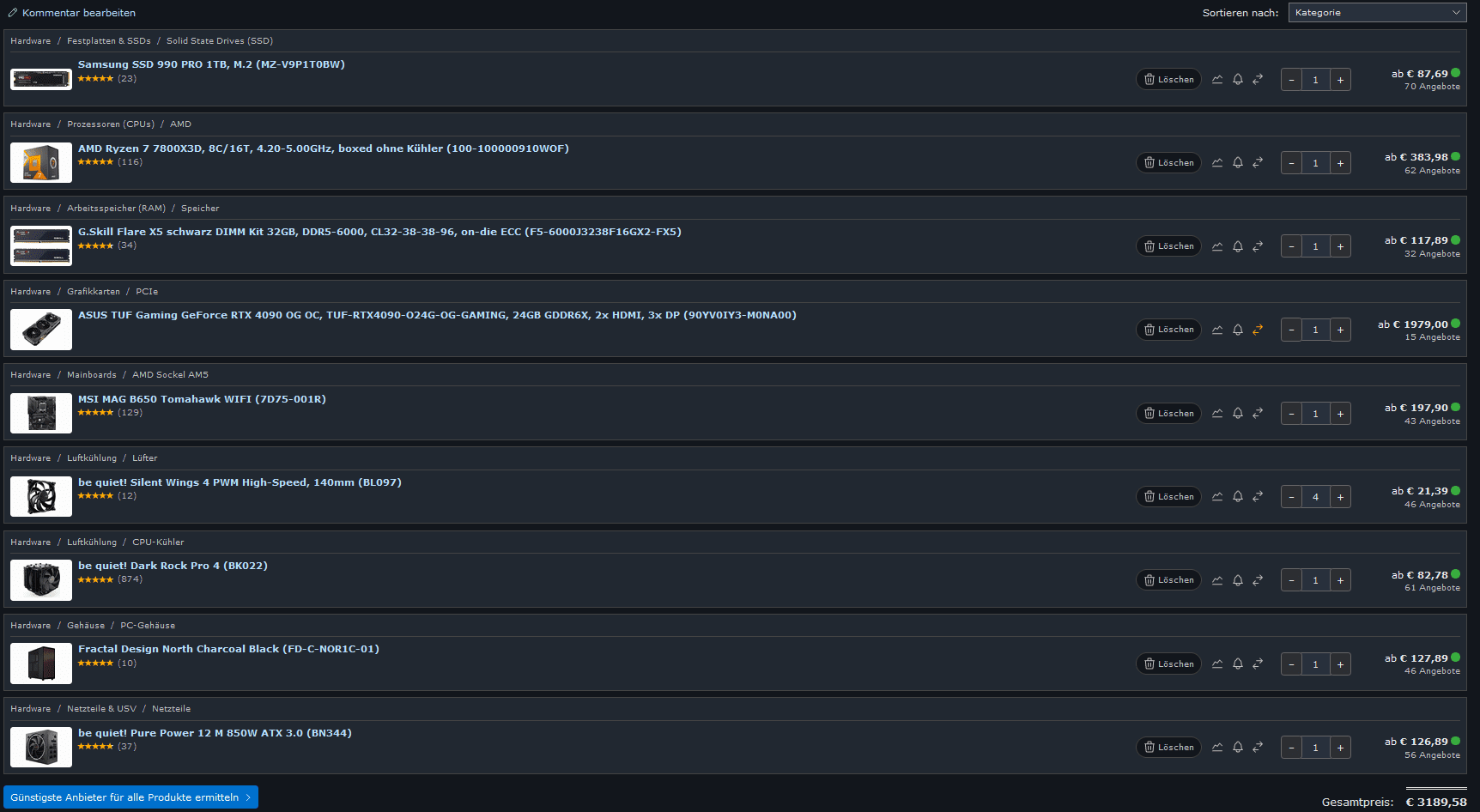Screen dimensions: 1480x812
Task: Decrease quantity of Silent Wings 4 fans
Action: [1291, 497]
